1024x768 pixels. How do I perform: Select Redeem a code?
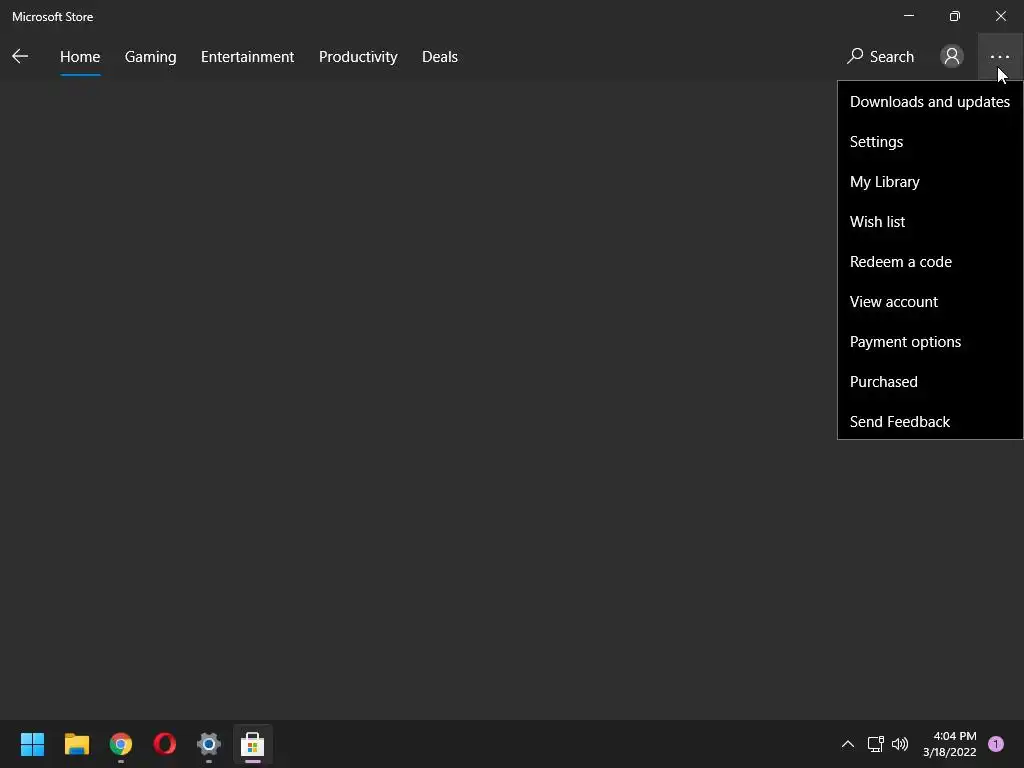pyautogui.click(x=929, y=262)
